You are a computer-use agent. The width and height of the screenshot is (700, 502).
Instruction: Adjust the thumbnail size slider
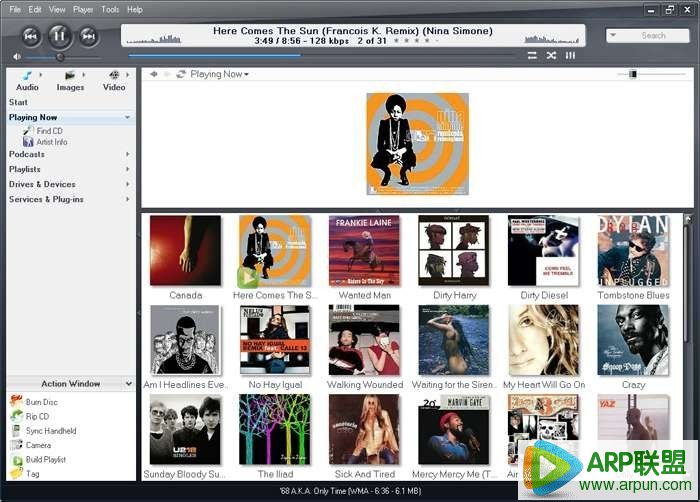pyautogui.click(x=633, y=74)
